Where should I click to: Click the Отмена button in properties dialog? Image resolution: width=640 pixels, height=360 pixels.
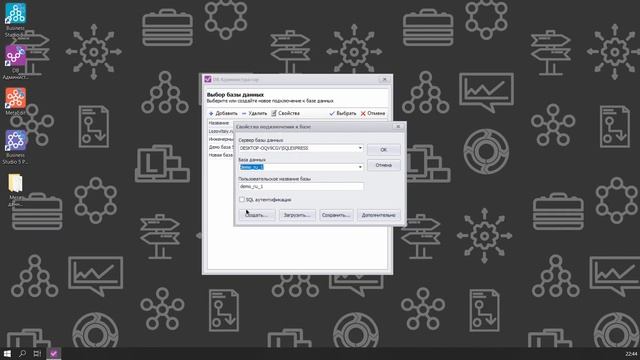pyautogui.click(x=383, y=165)
